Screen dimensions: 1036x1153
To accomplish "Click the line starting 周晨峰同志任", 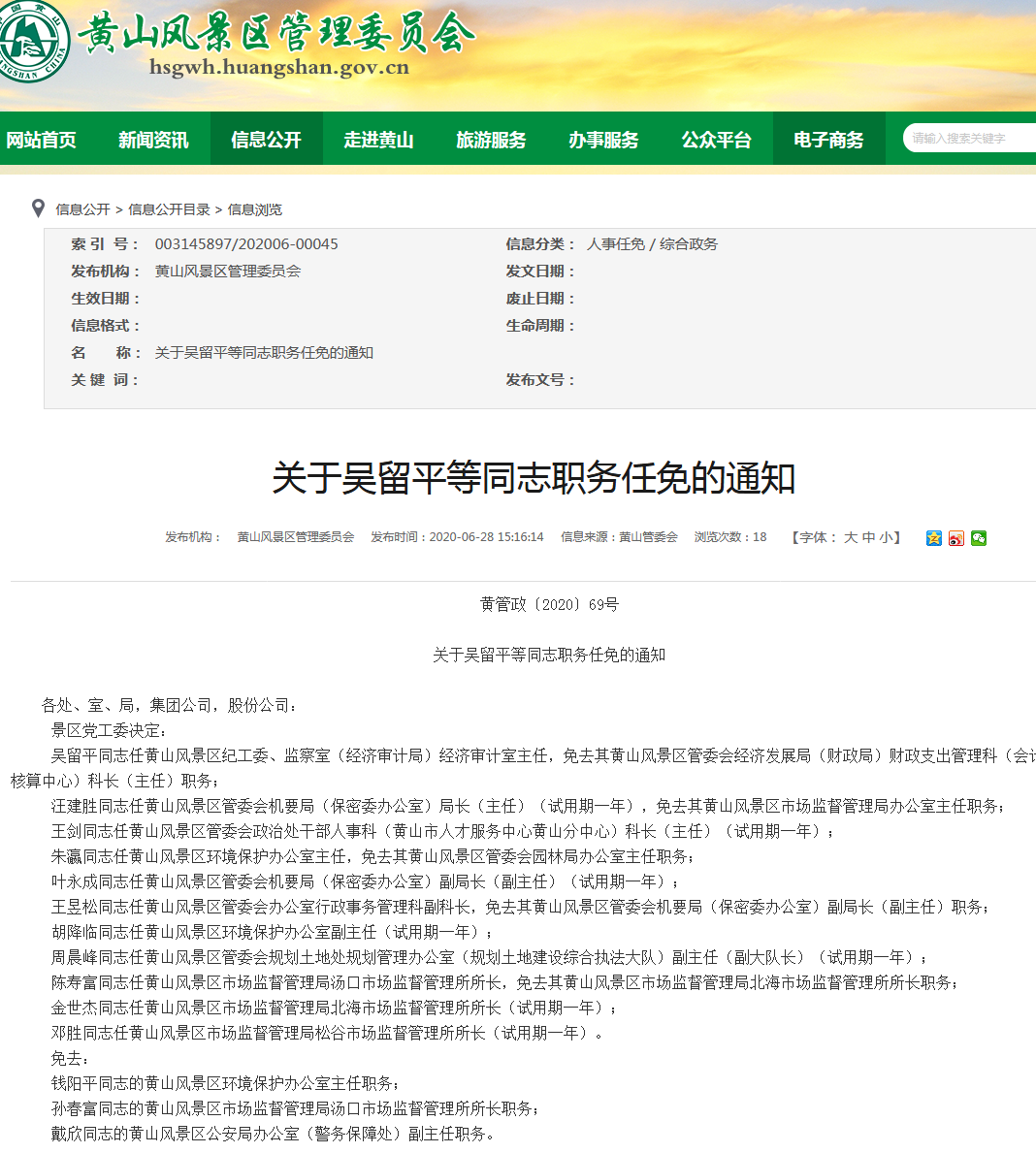I will tap(489, 957).
